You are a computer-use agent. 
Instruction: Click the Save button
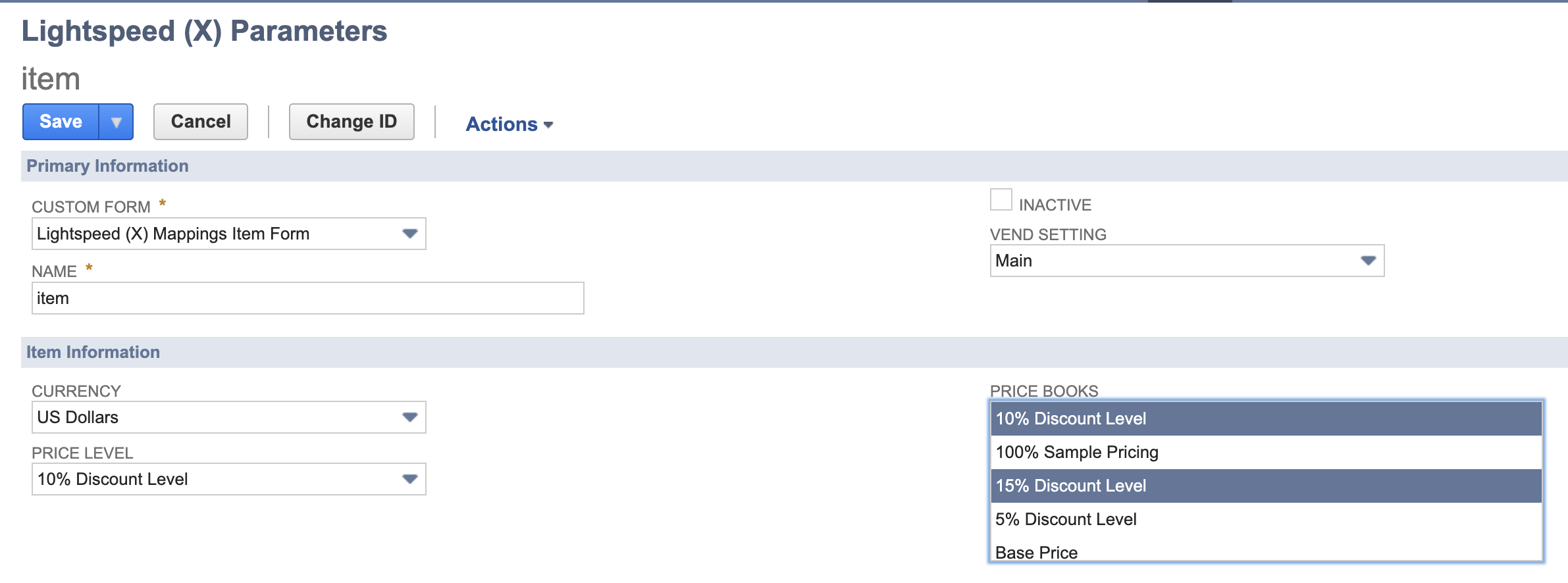coord(61,121)
